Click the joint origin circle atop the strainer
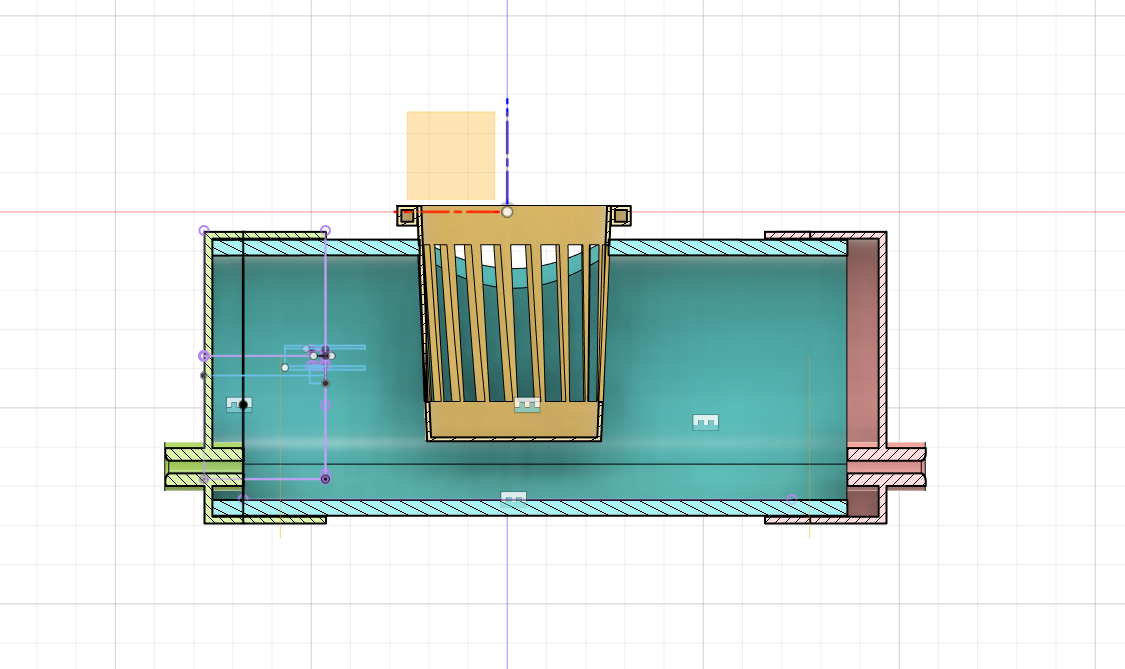Viewport: 1125px width, 669px height. [508, 211]
